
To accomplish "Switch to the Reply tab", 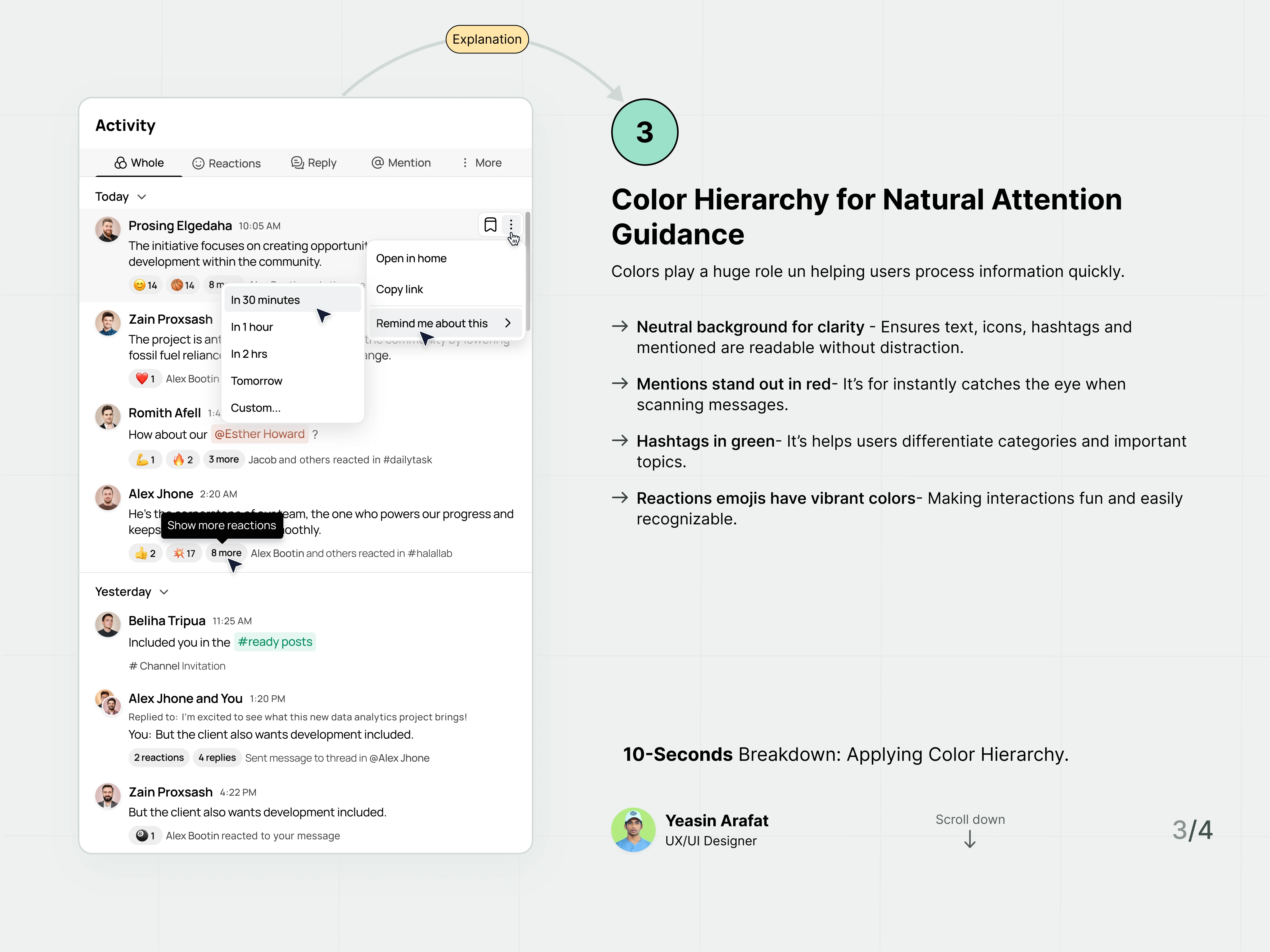I will tap(314, 163).
